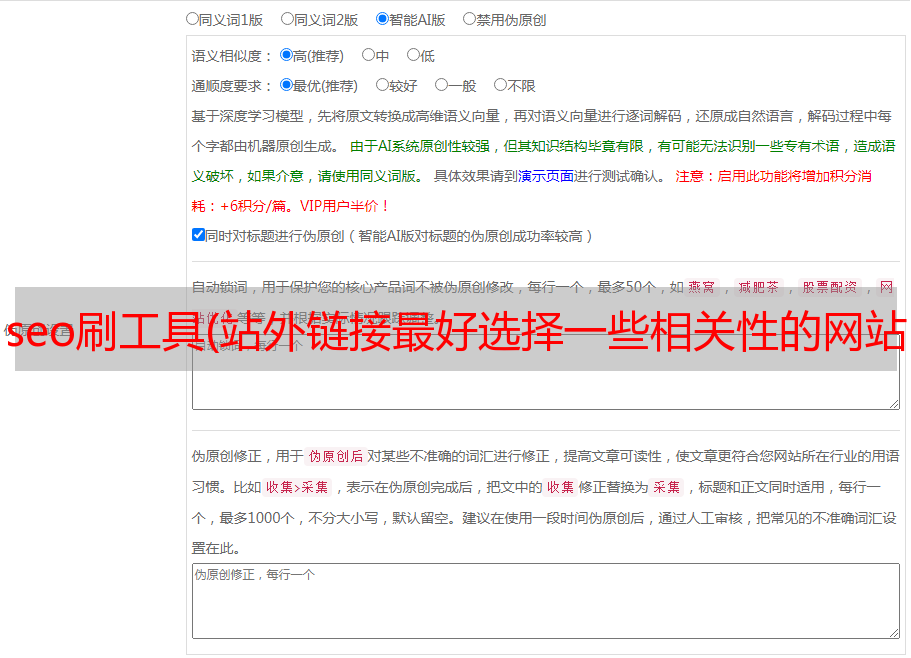Image resolution: width=911 pixels, height=658 pixels.
Task: Click the red VIP用户半价 notice text
Action: [344, 206]
